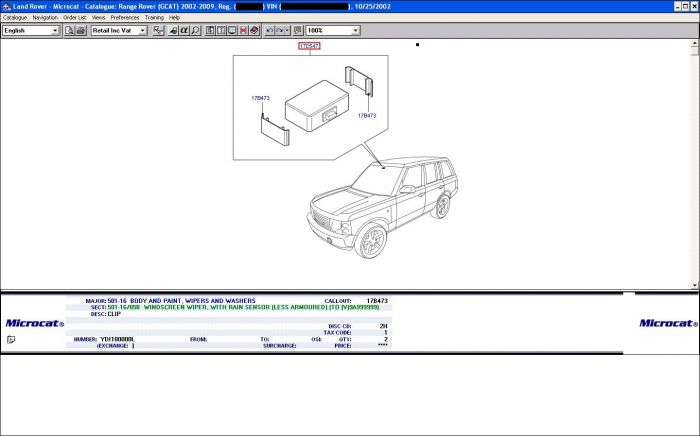Click the left Microcat logo
Image resolution: width=700 pixels, height=436 pixels.
coord(34,323)
